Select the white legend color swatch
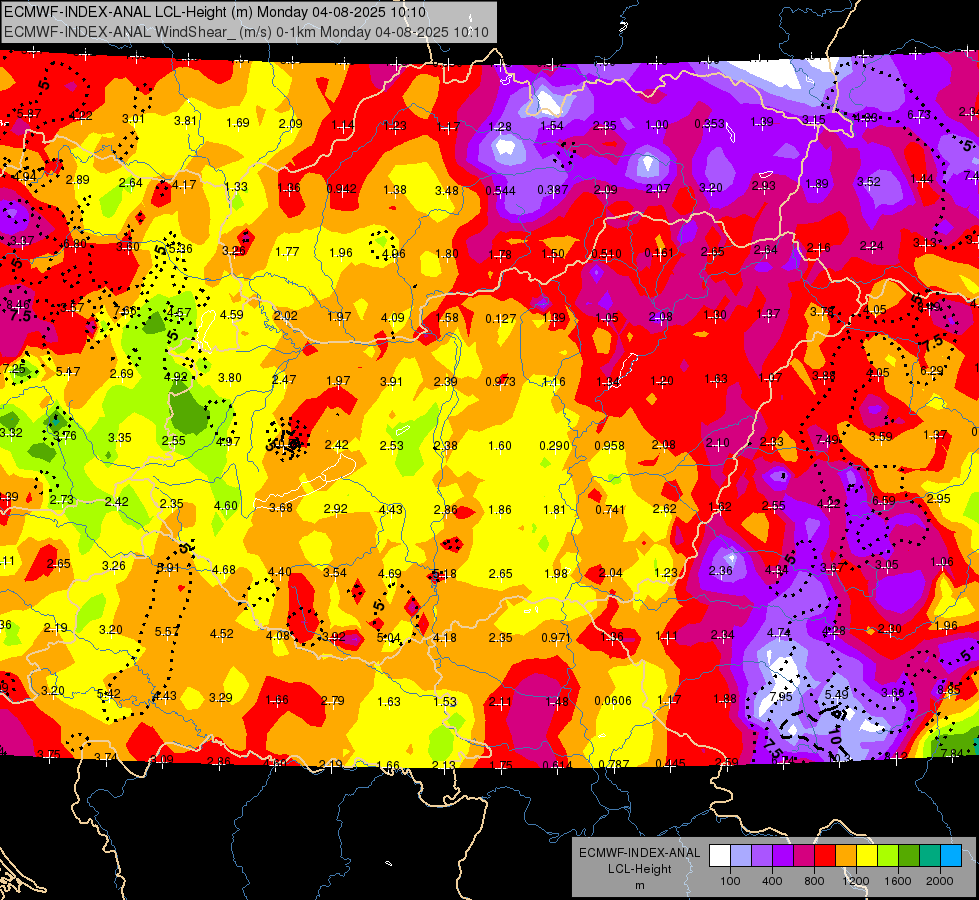This screenshot has height=900, width=979. [x=719, y=856]
